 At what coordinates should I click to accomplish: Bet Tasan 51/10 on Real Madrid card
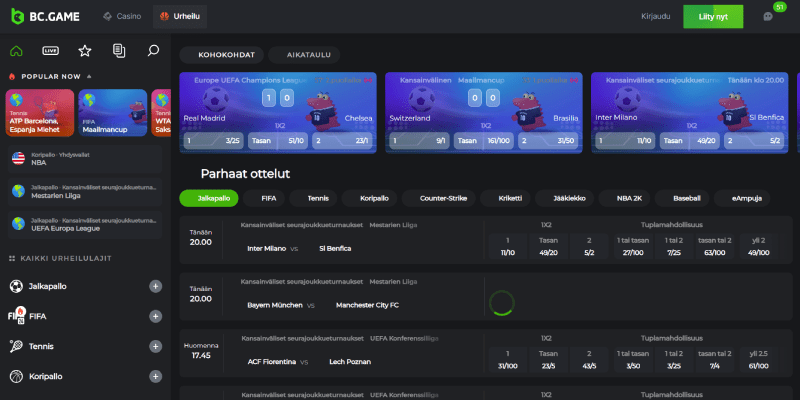tap(278, 141)
